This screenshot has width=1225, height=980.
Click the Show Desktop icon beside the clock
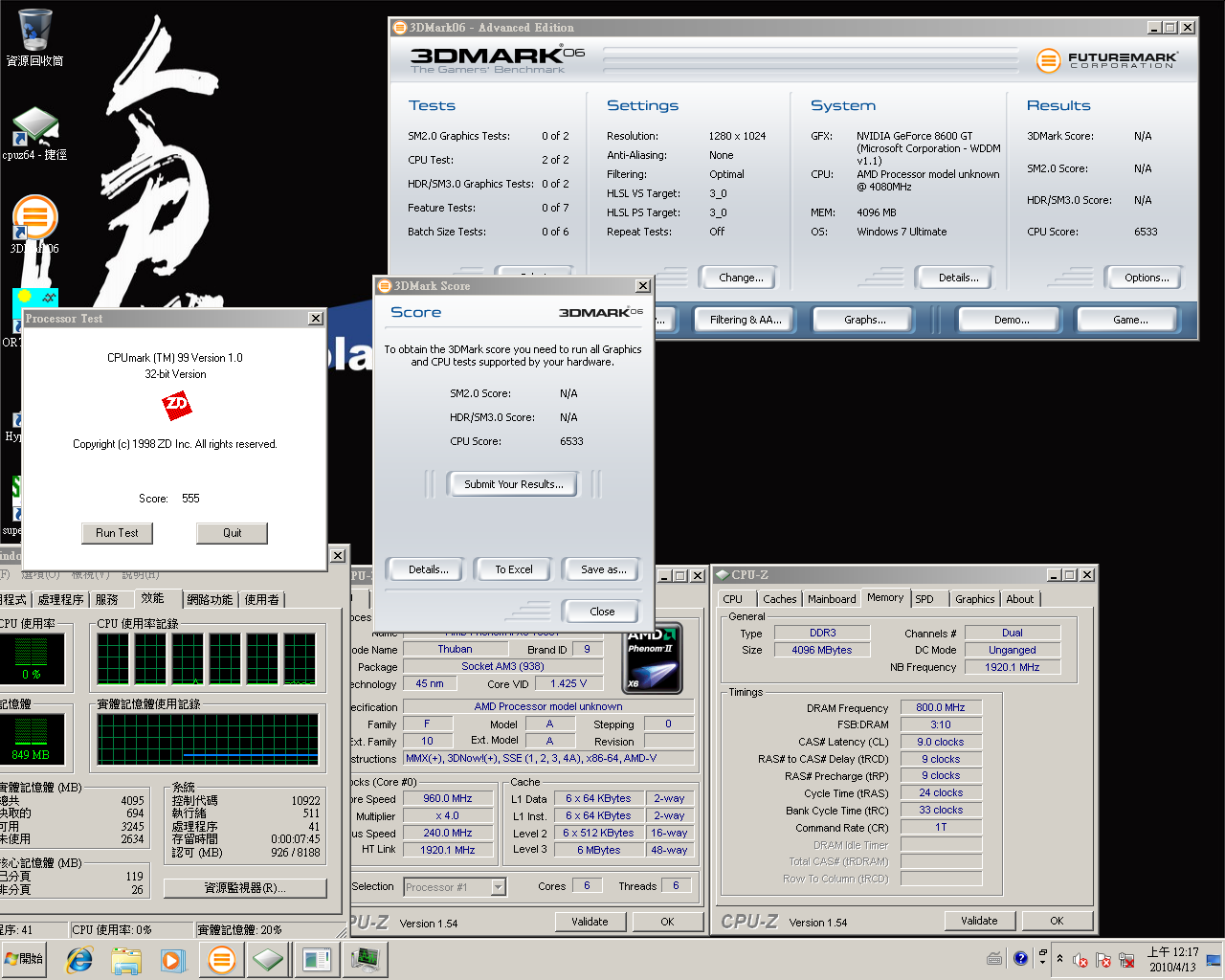coord(1214,958)
